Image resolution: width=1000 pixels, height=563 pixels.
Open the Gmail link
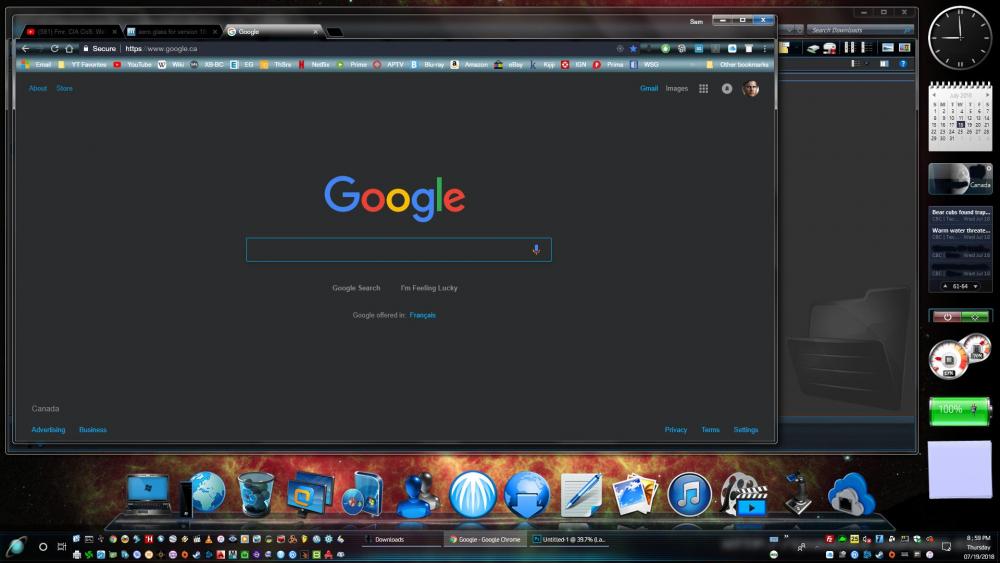[x=649, y=89]
